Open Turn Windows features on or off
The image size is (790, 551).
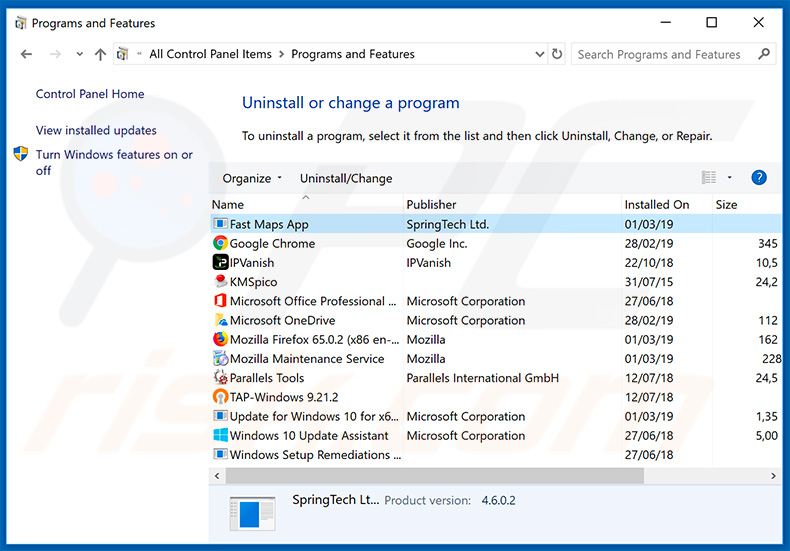(114, 162)
